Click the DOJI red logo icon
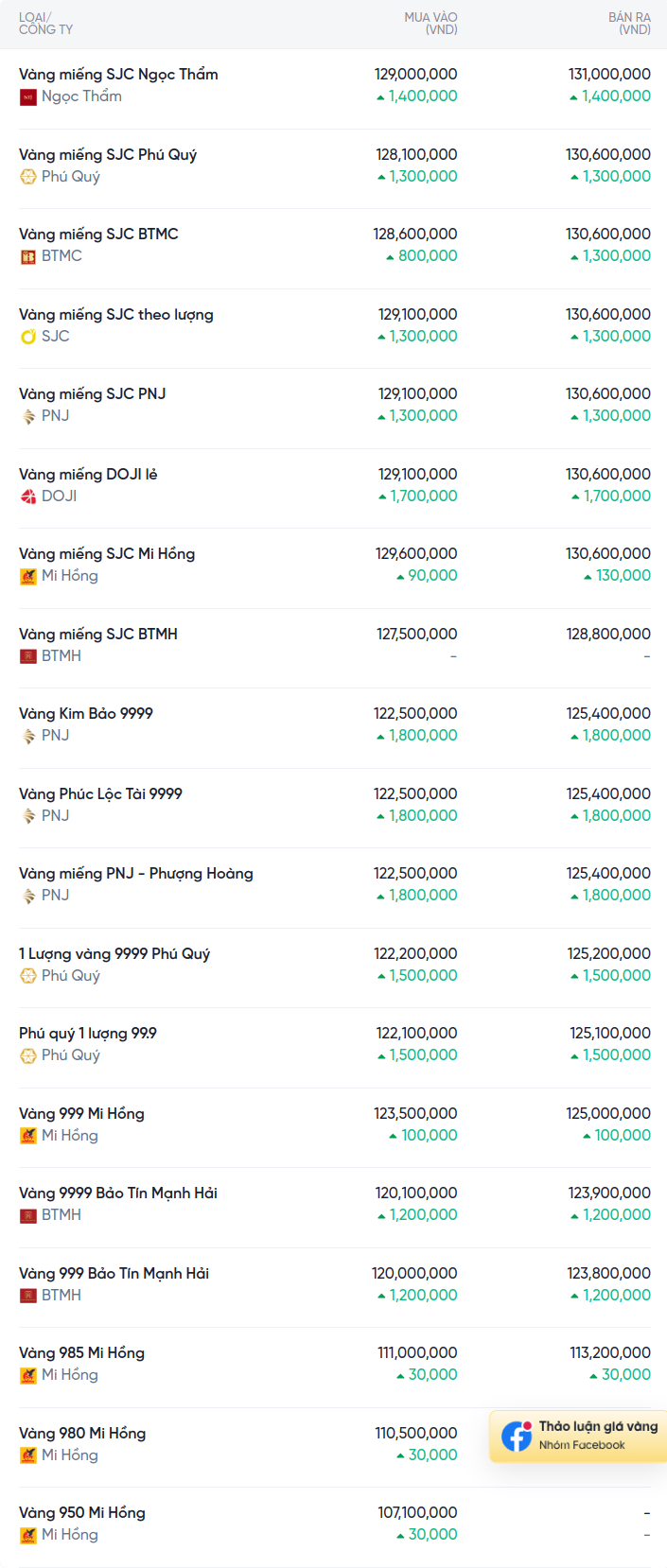The height and width of the screenshot is (1568, 667). click(x=28, y=497)
